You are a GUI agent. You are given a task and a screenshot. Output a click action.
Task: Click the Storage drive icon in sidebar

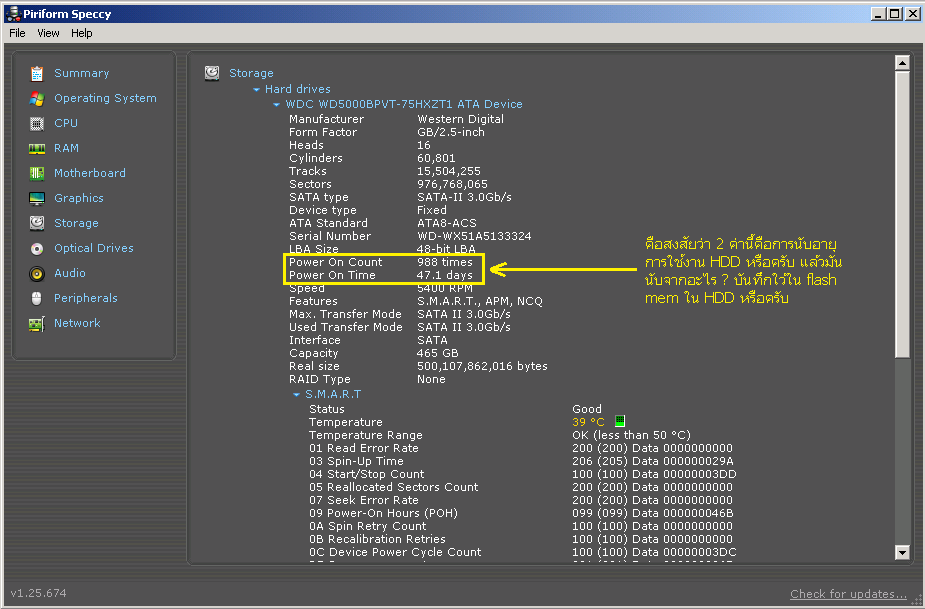[x=37, y=223]
